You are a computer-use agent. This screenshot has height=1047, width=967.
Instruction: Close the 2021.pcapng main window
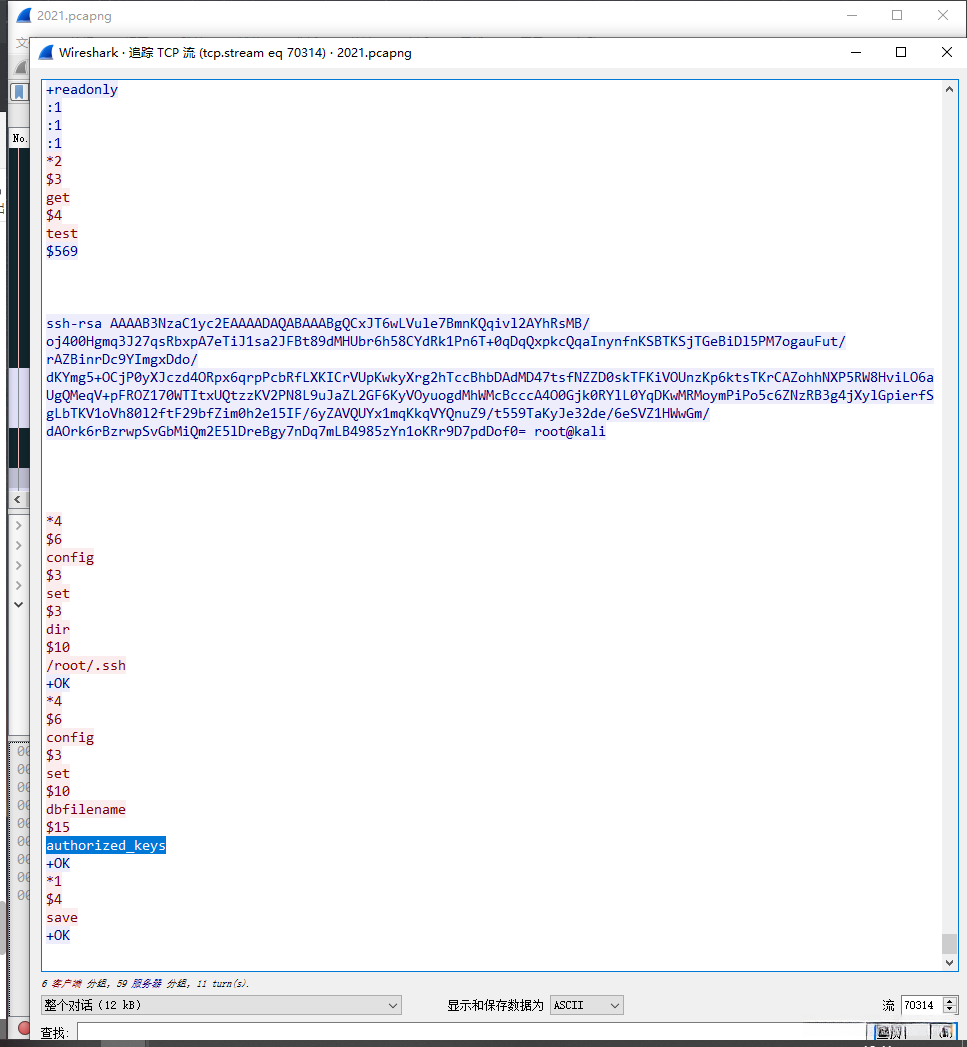point(942,15)
